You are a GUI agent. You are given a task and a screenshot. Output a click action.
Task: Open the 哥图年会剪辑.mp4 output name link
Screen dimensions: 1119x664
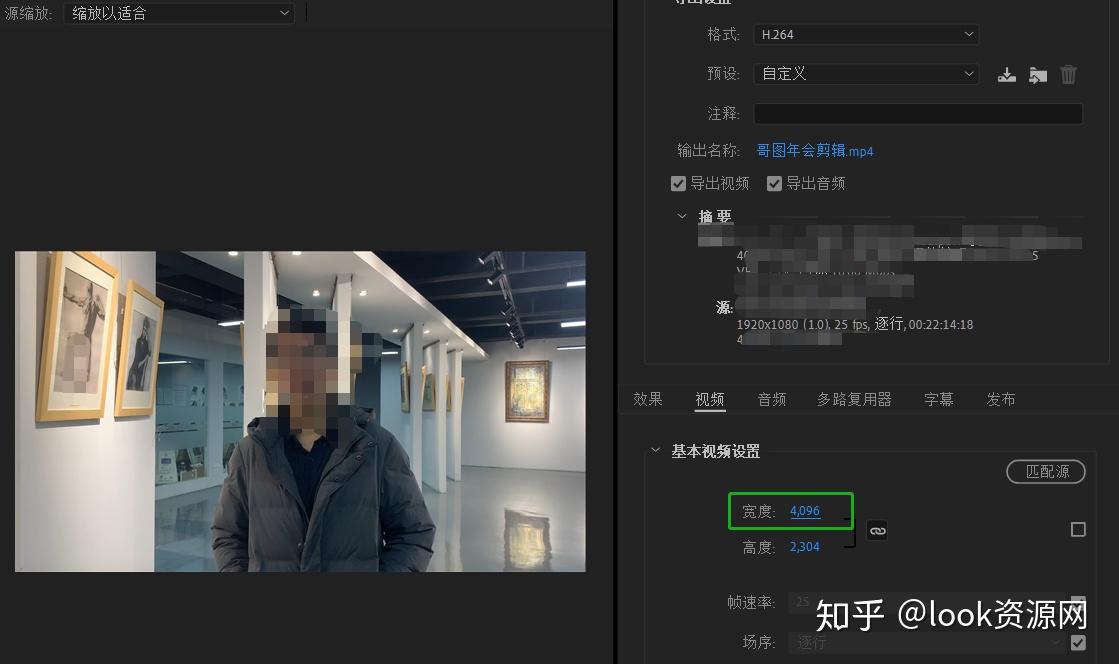[x=814, y=150]
